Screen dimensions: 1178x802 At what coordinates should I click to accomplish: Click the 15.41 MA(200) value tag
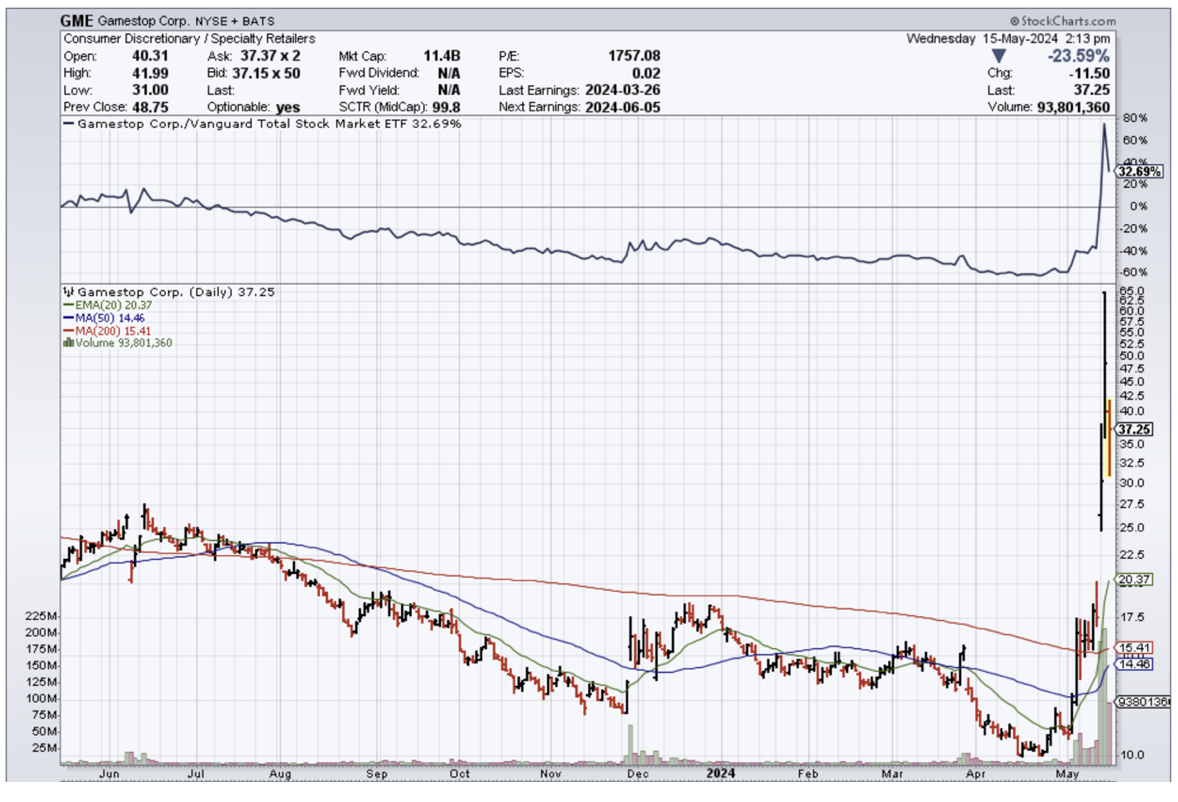click(1132, 647)
